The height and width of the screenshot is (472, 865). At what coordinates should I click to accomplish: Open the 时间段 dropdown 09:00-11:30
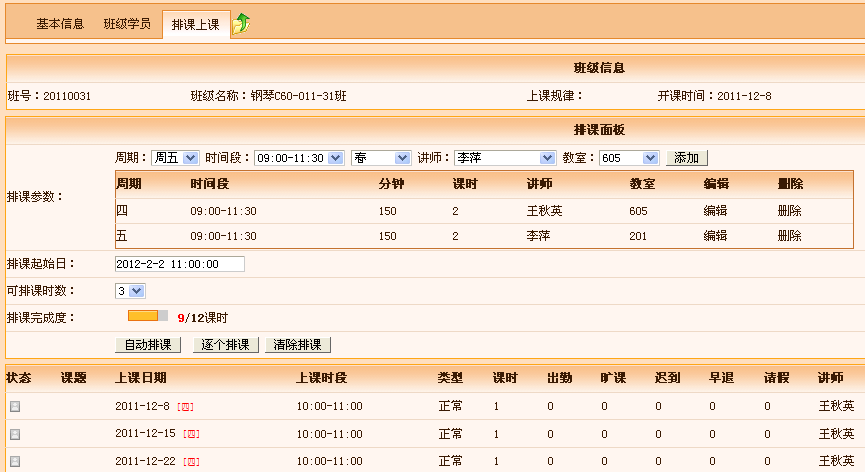pyautogui.click(x=299, y=158)
